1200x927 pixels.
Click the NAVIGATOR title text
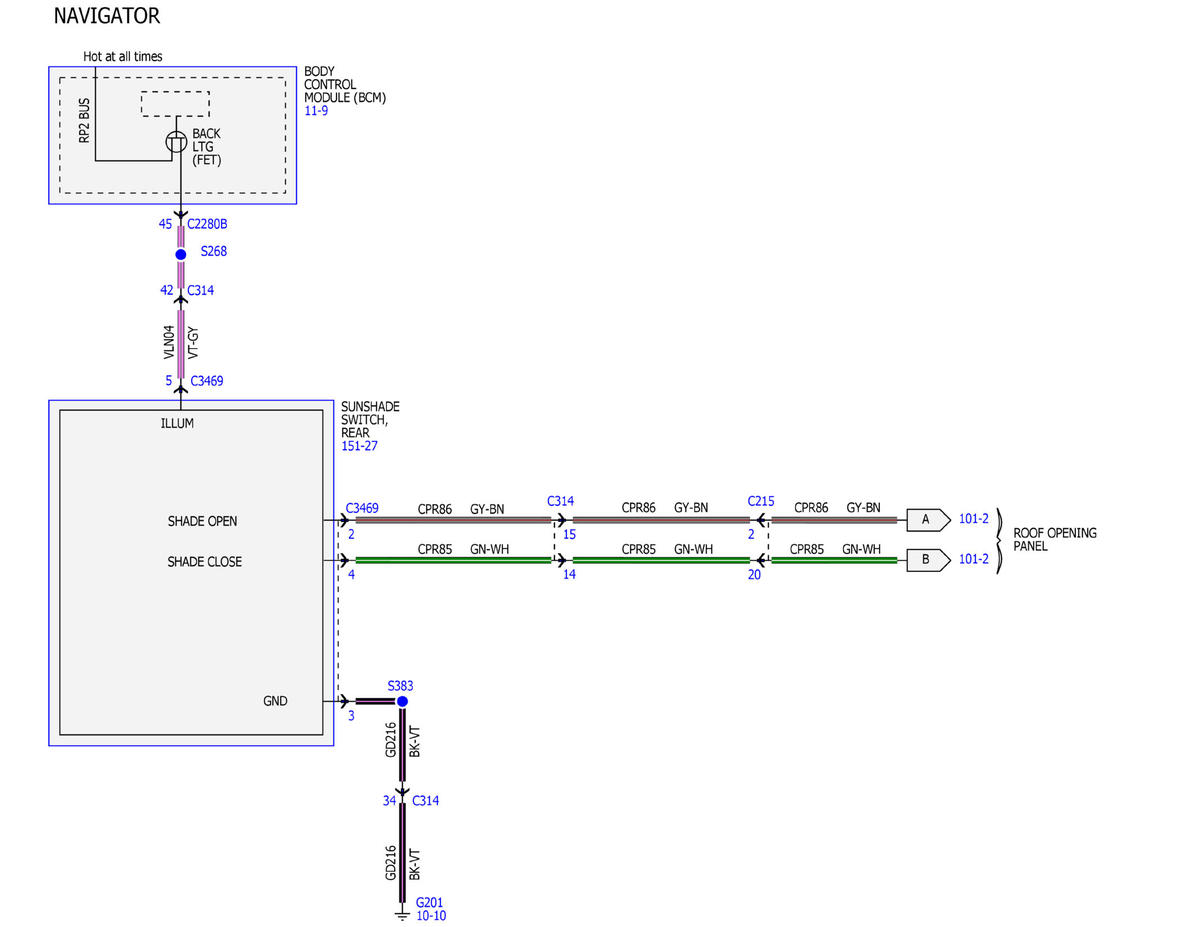pyautogui.click(x=107, y=17)
